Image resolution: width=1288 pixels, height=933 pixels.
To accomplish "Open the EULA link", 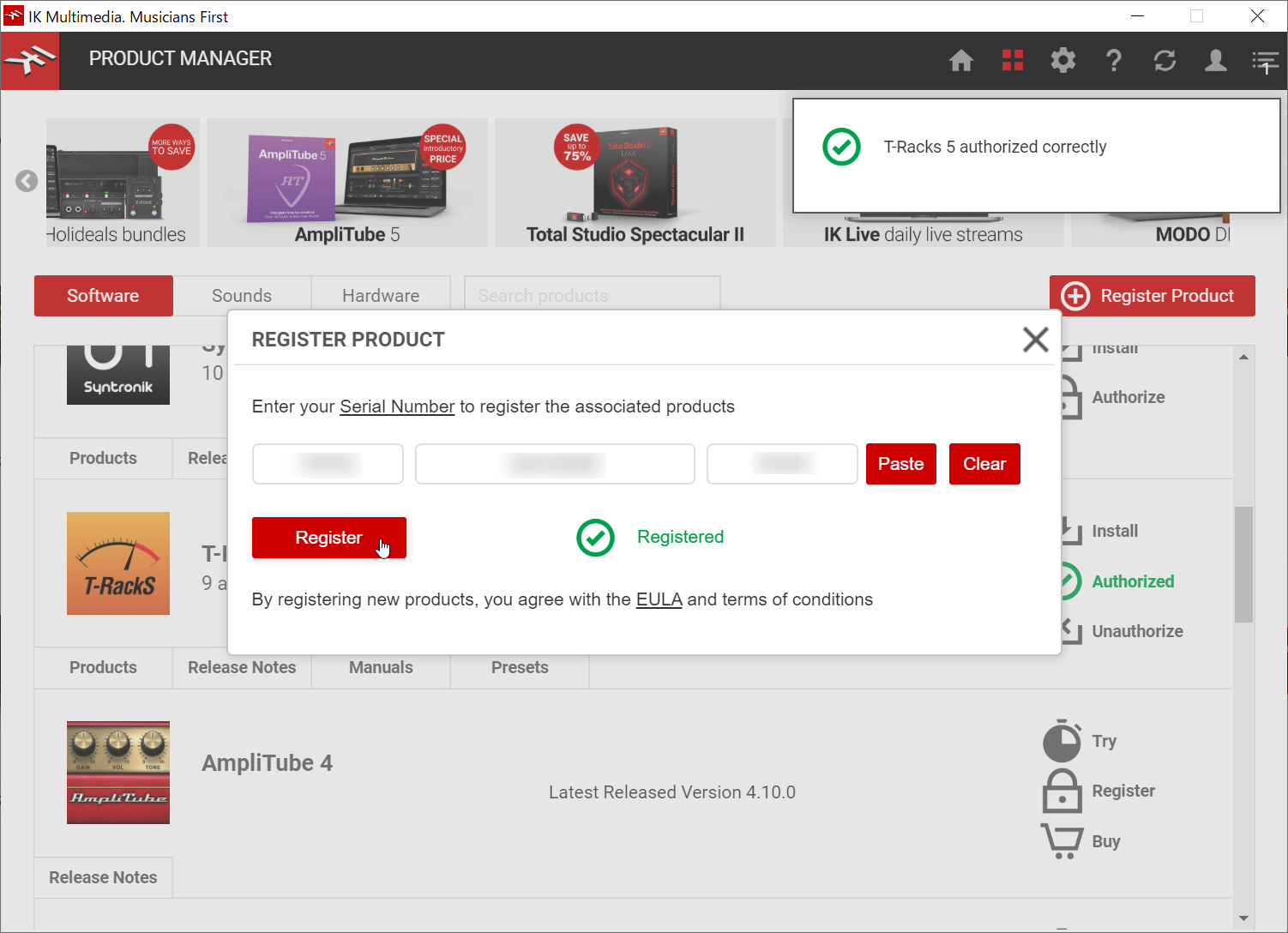I will coord(659,599).
